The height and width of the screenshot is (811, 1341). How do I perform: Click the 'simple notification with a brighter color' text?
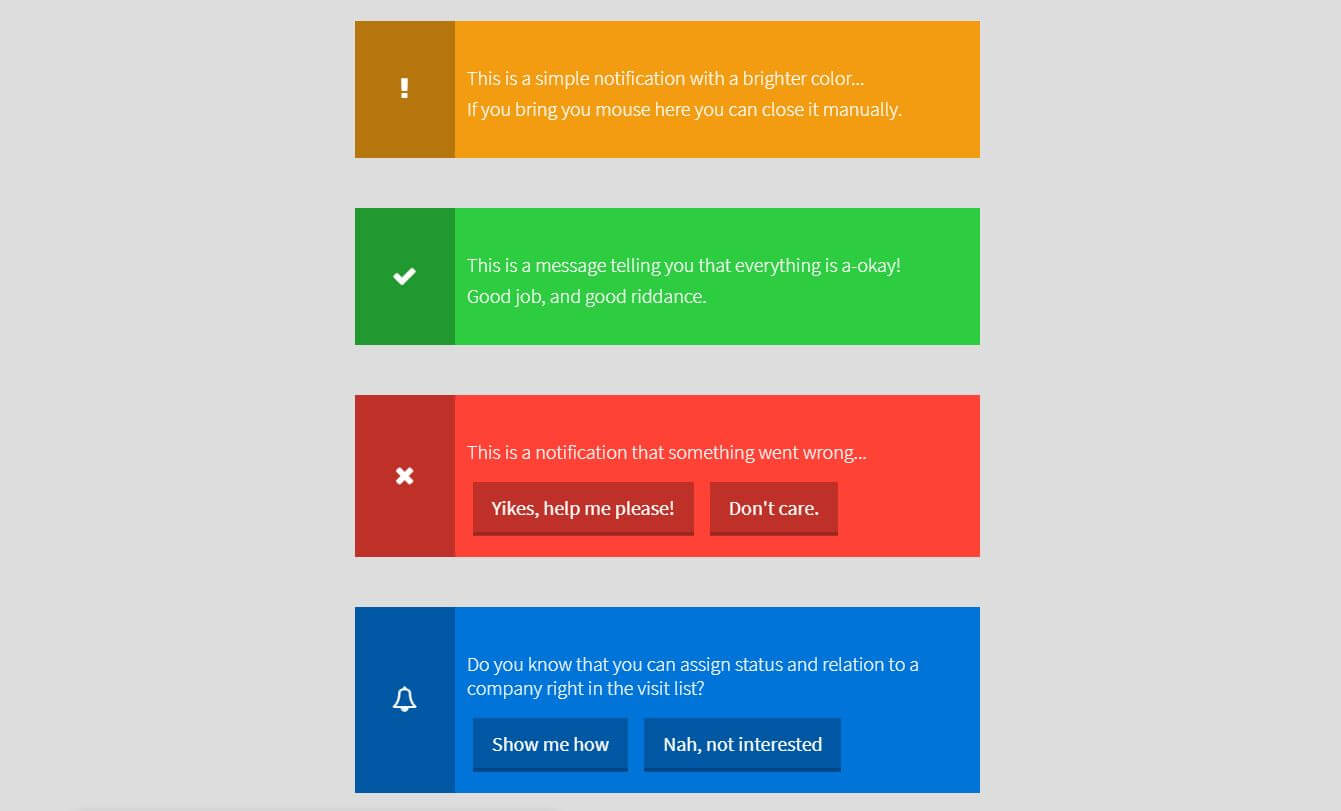(x=665, y=78)
